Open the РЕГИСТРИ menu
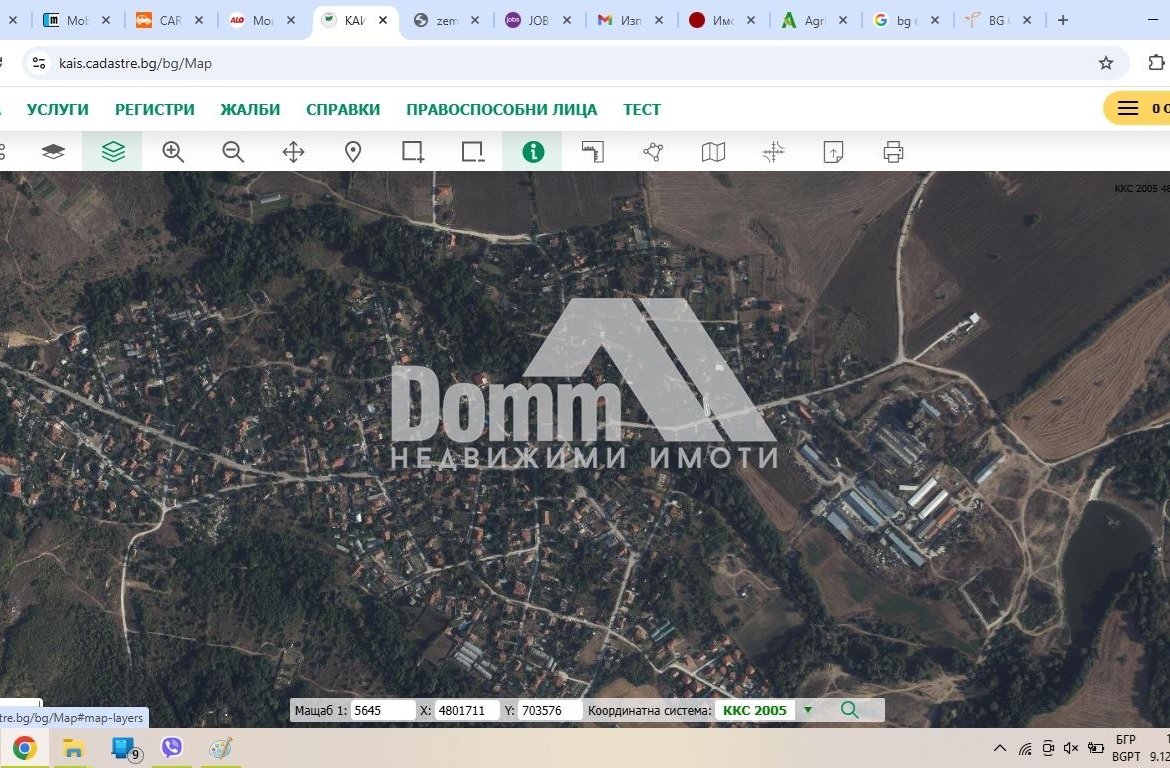The width and height of the screenshot is (1170, 768). (154, 110)
